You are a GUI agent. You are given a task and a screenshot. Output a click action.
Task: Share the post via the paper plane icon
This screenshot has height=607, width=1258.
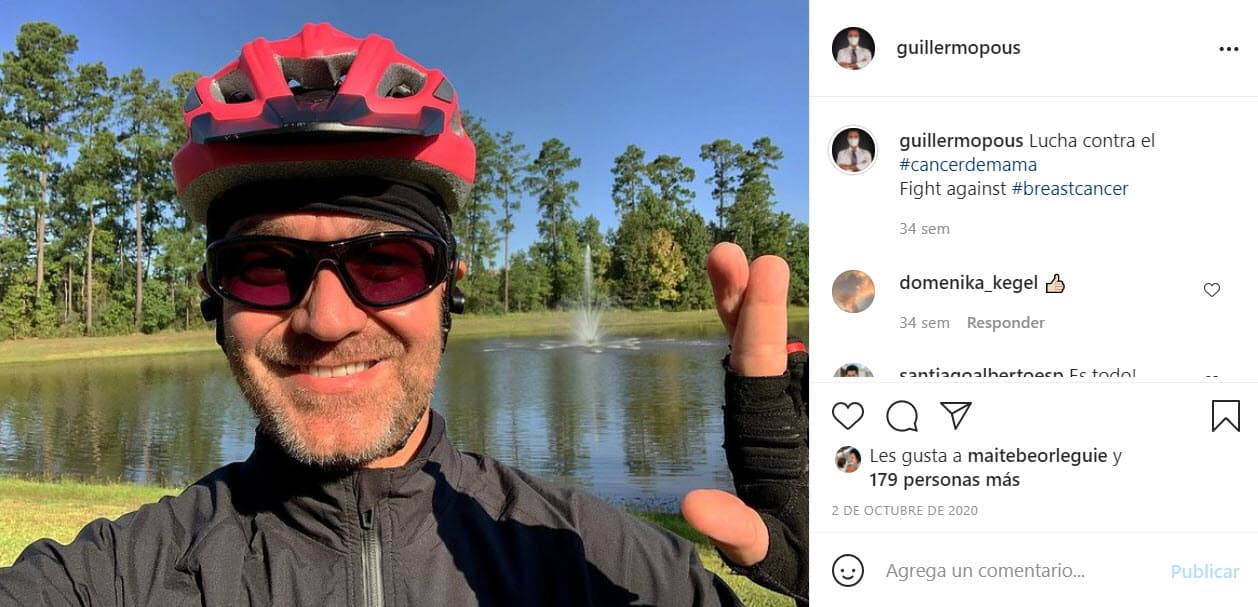955,414
